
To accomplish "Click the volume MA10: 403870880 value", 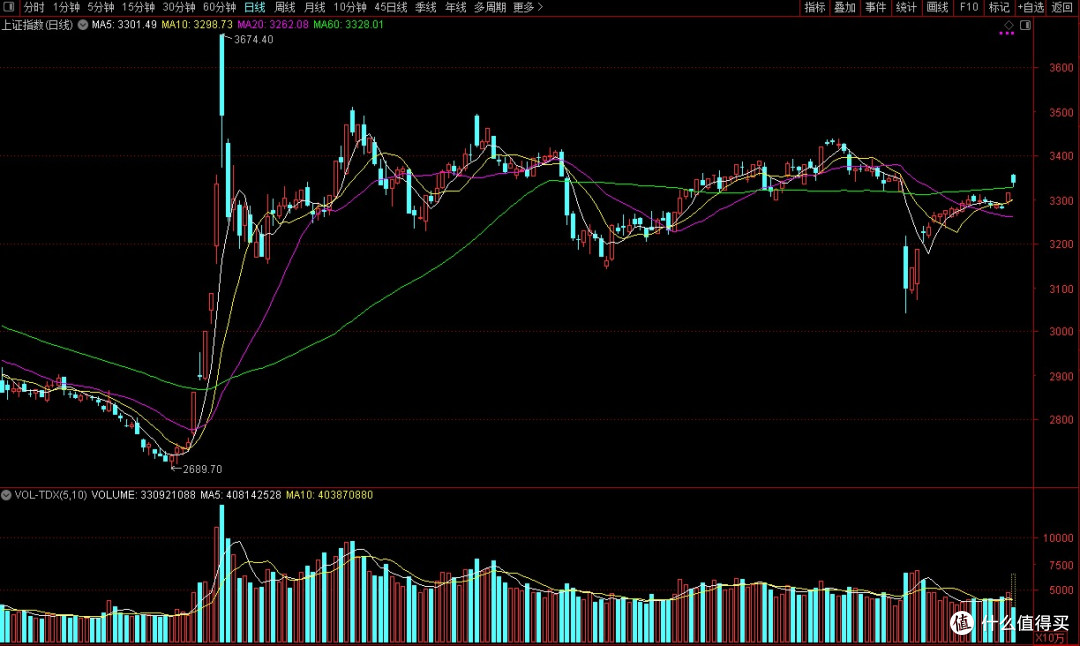I will click(329, 495).
